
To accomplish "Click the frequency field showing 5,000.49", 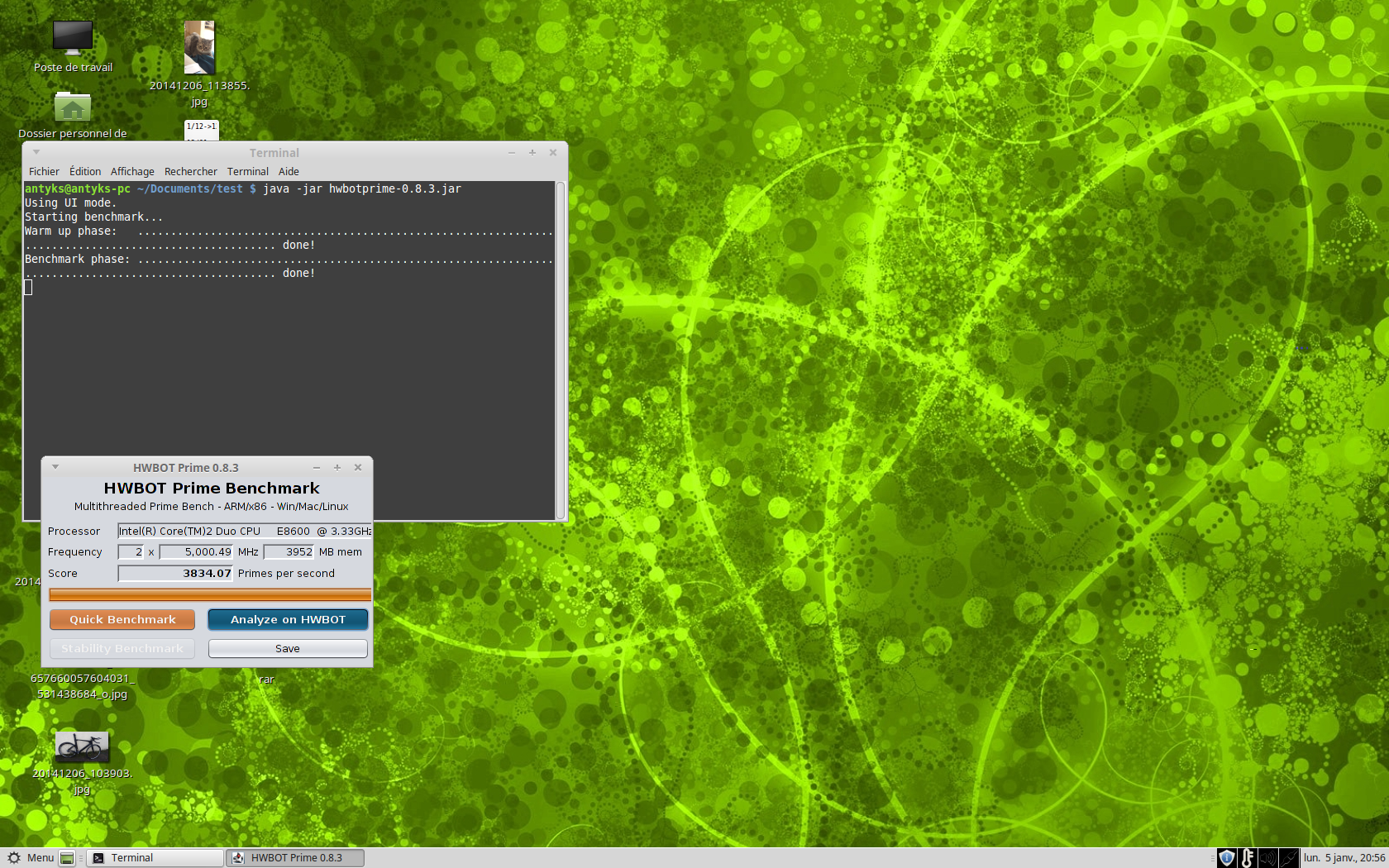I will point(196,551).
